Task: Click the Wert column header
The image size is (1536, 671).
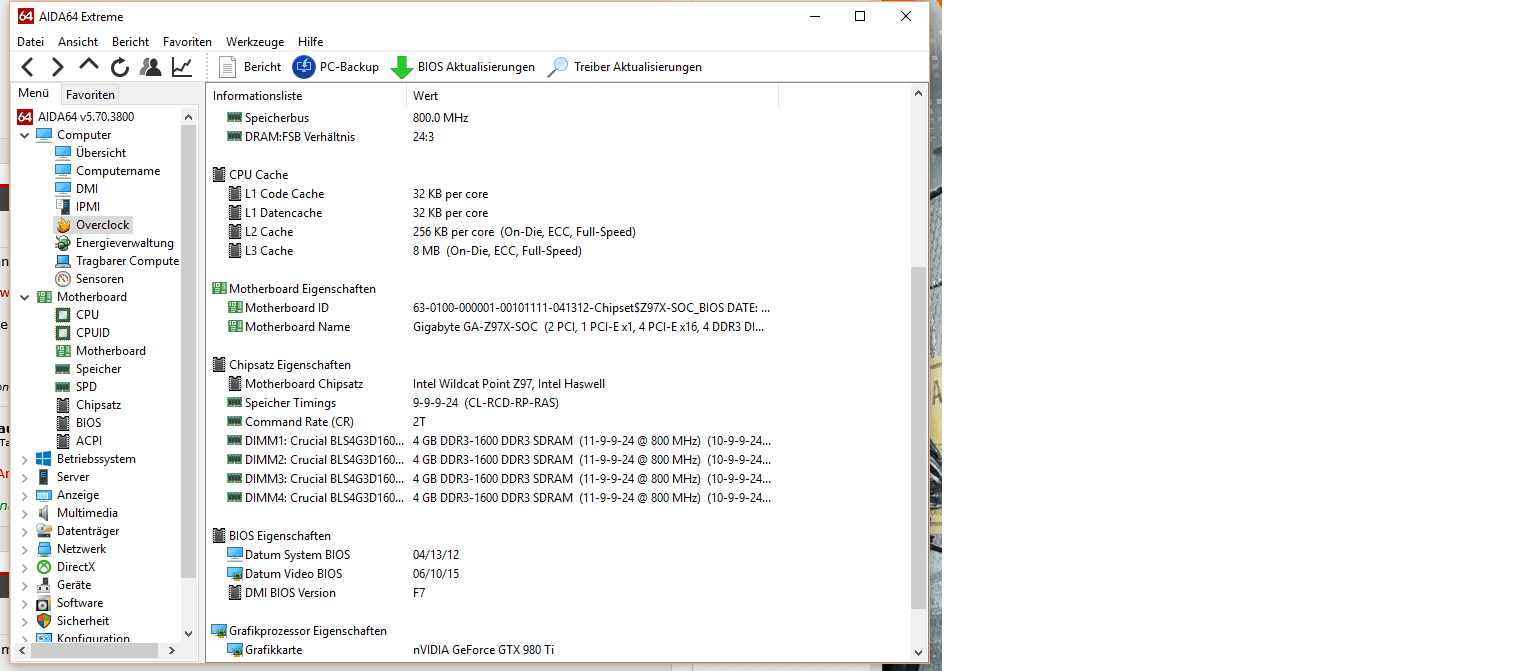Action: coord(593,96)
